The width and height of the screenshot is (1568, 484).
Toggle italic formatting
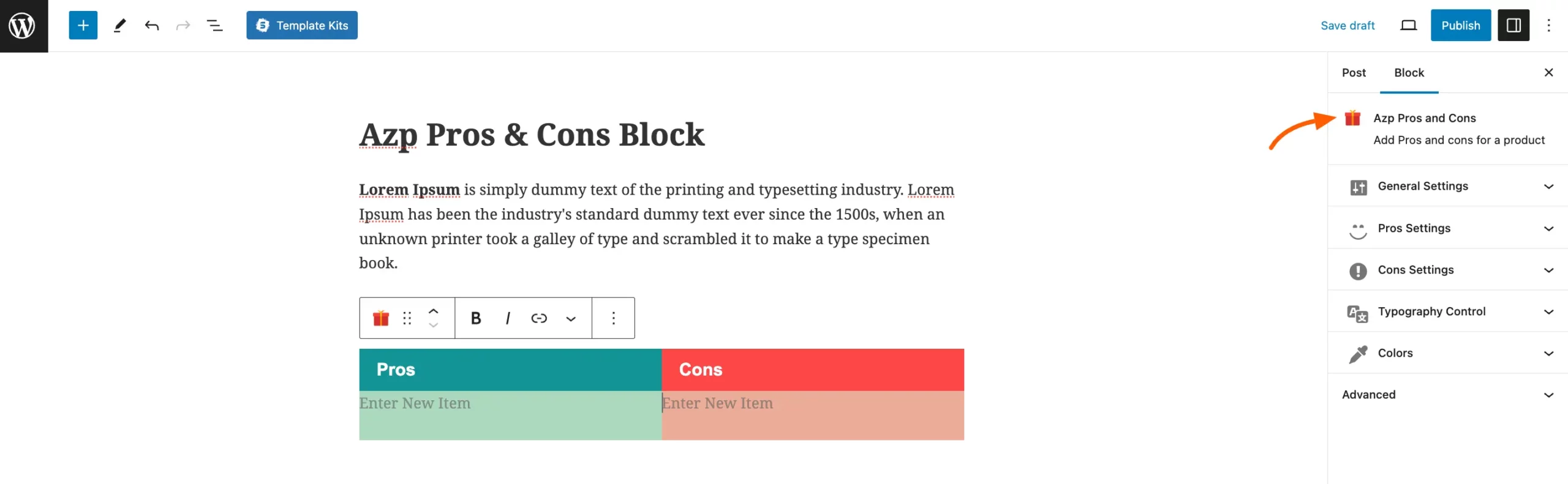(x=508, y=318)
